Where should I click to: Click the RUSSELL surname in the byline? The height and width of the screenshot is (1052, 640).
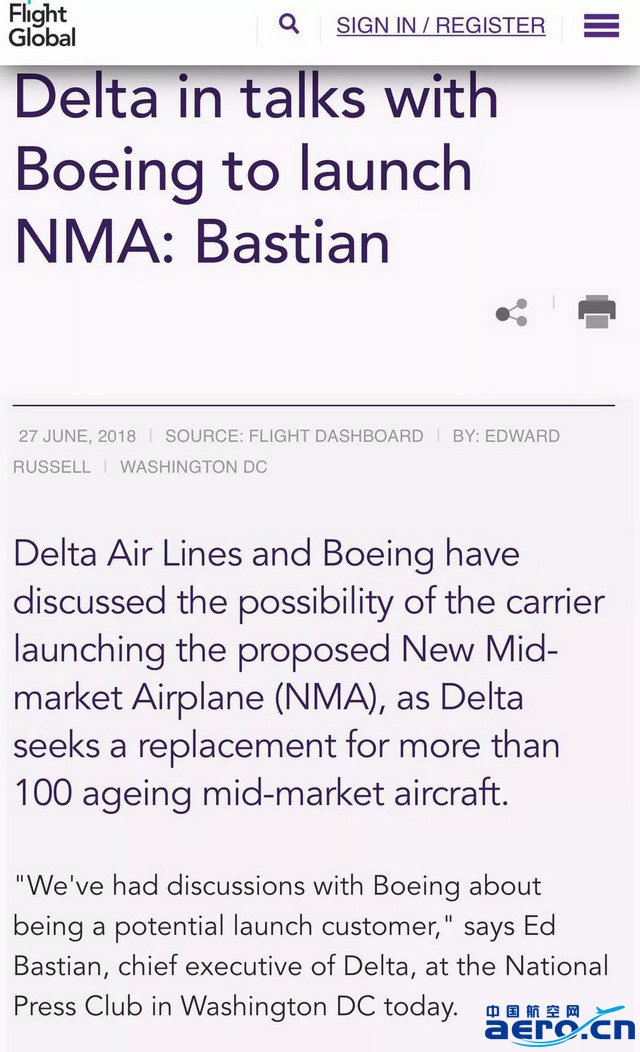click(x=52, y=467)
